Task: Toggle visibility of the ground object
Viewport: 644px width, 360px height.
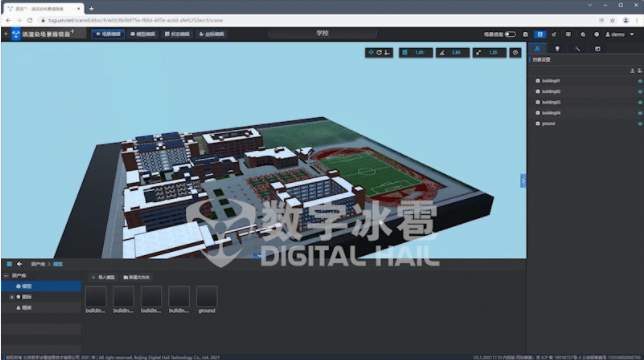Action: 639,124
